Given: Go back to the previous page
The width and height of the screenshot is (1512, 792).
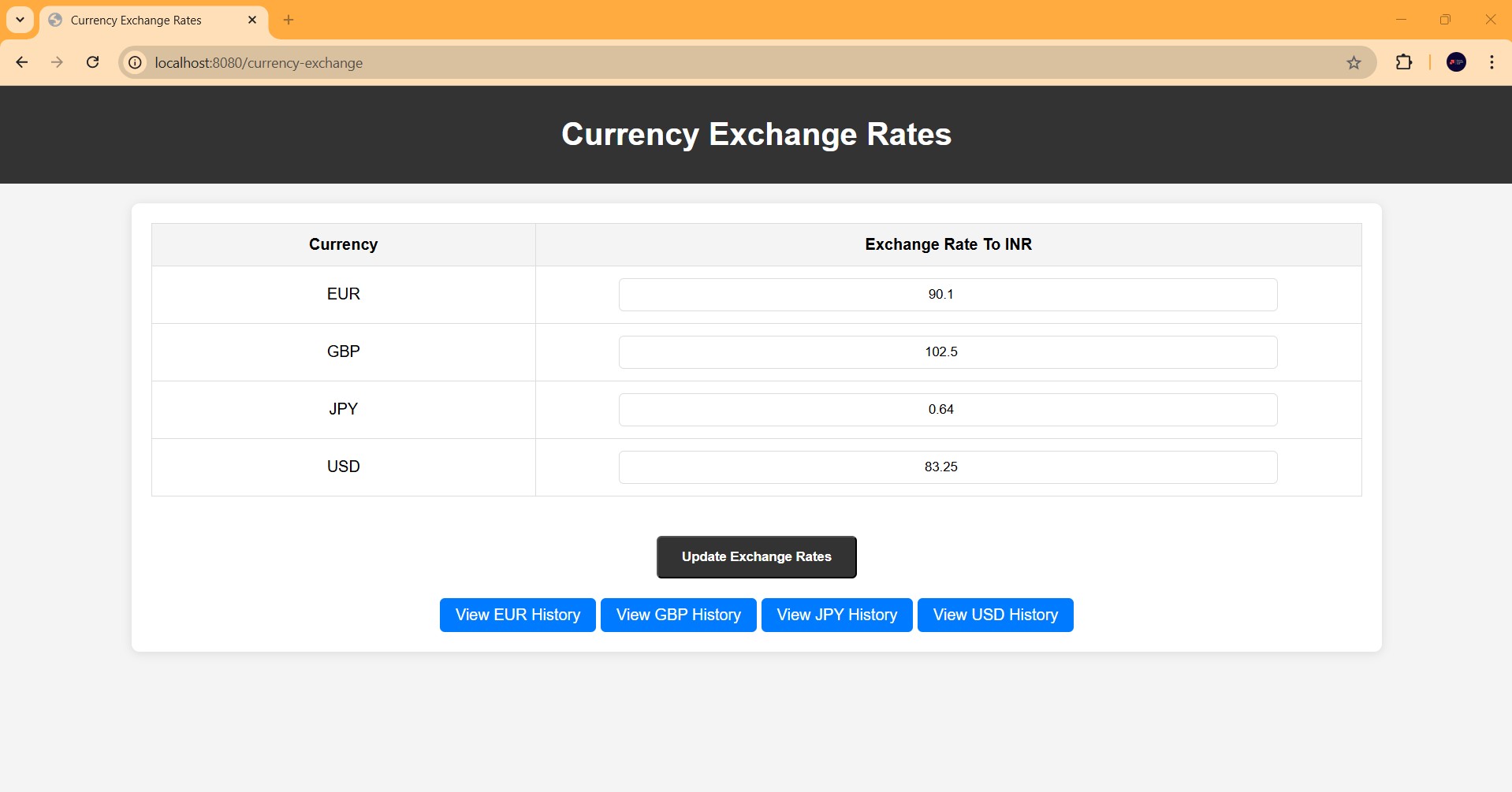Looking at the screenshot, I should click(x=22, y=62).
